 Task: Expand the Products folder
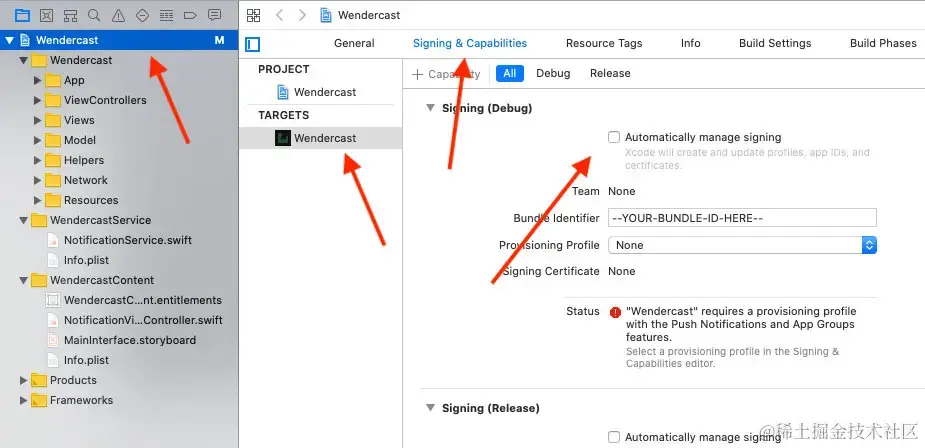[x=24, y=380]
